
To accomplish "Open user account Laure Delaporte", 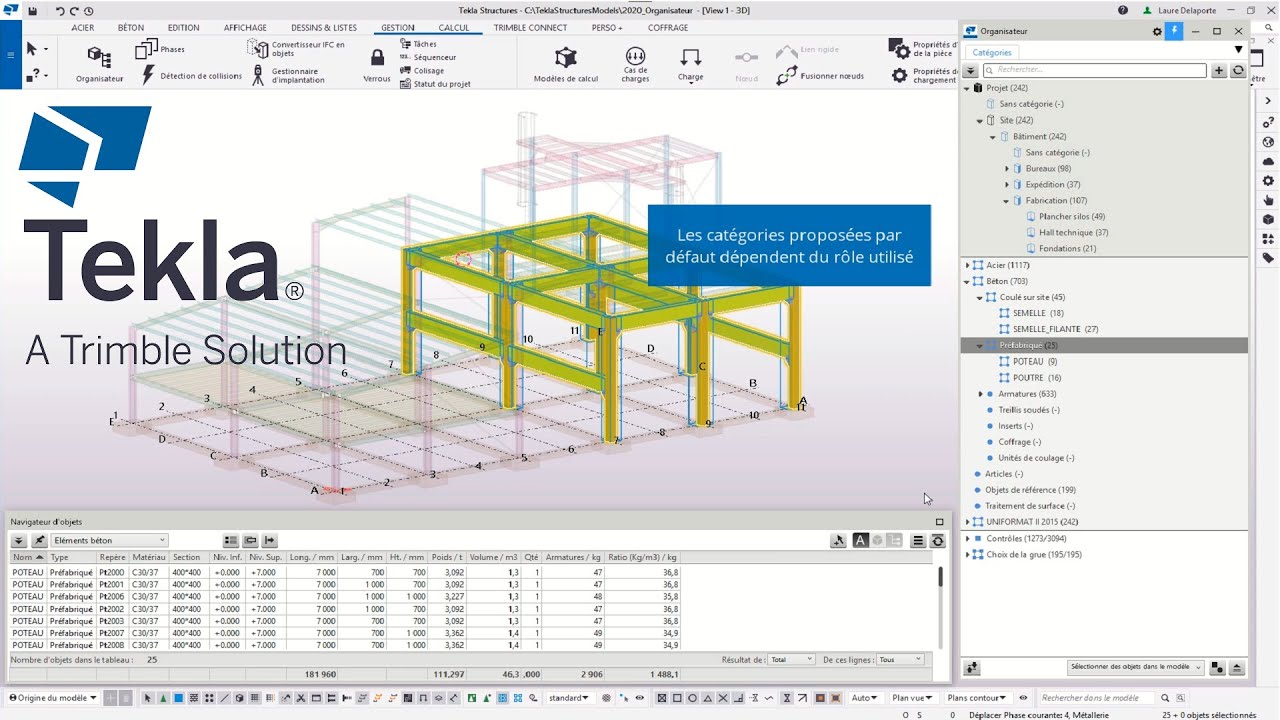I will click(x=1177, y=11).
